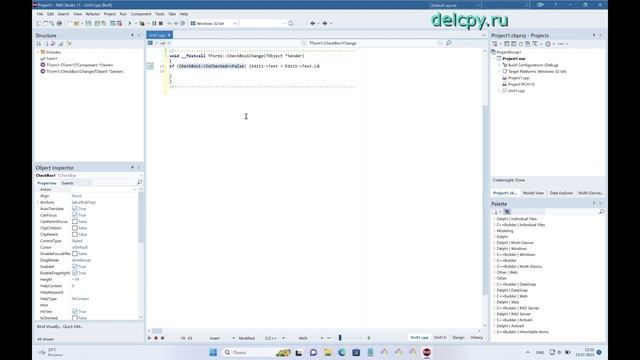Viewport: 640px width, 360px height.
Task: Toggle the CanFocus property checkbox
Action: point(75,215)
